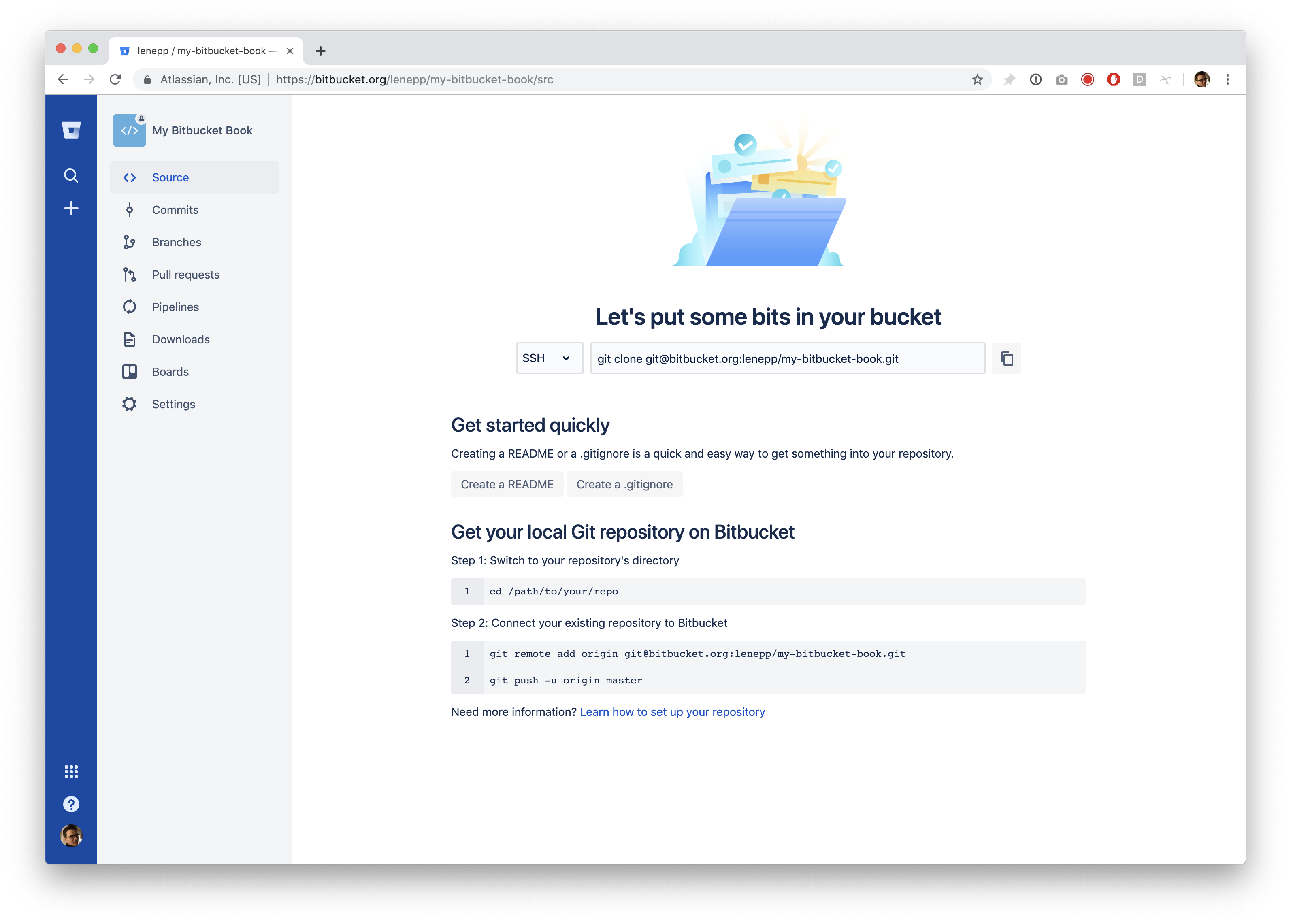Click the Create a README button

[x=507, y=485]
